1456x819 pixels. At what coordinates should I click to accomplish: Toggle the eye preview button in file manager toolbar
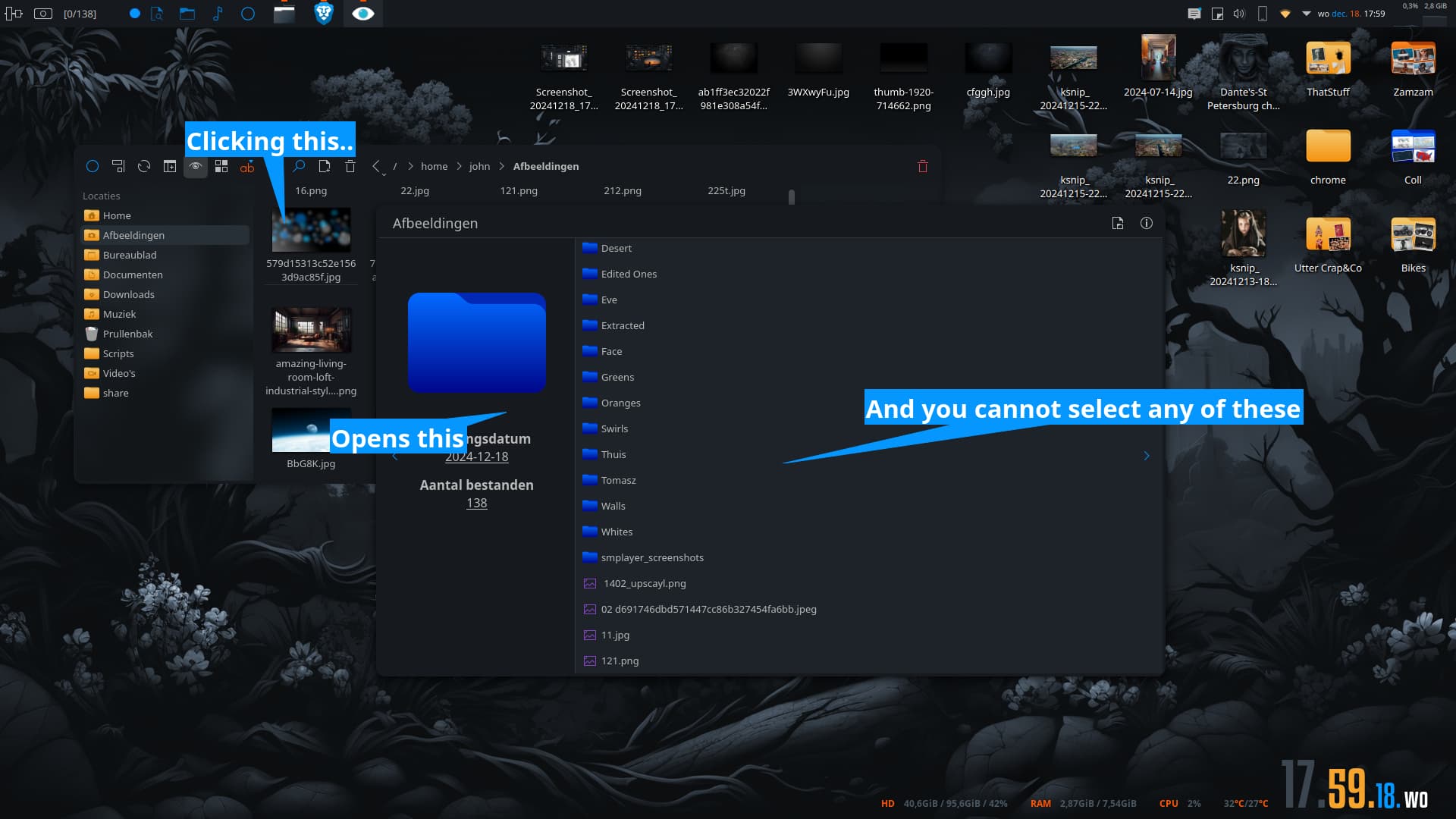[196, 166]
